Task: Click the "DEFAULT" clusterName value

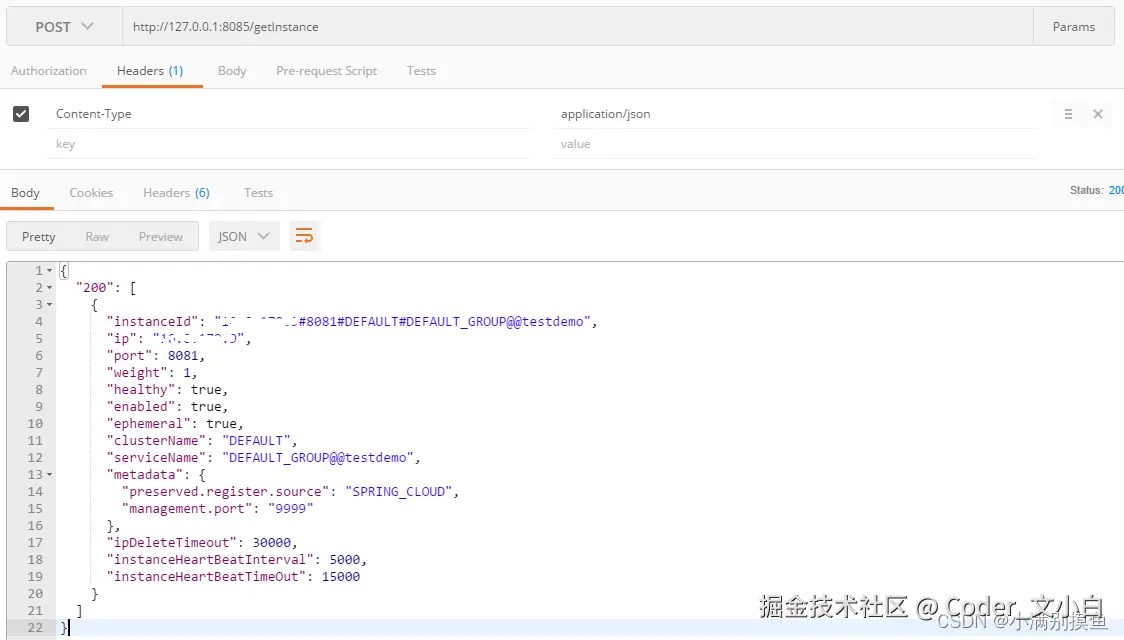Action: click(x=256, y=441)
